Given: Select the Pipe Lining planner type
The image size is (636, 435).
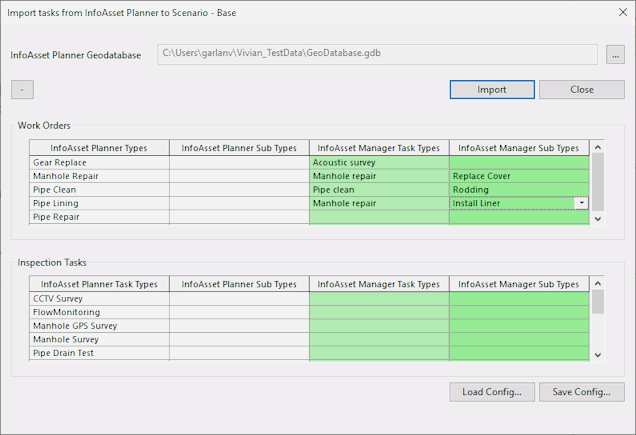Looking at the screenshot, I should (99, 203).
